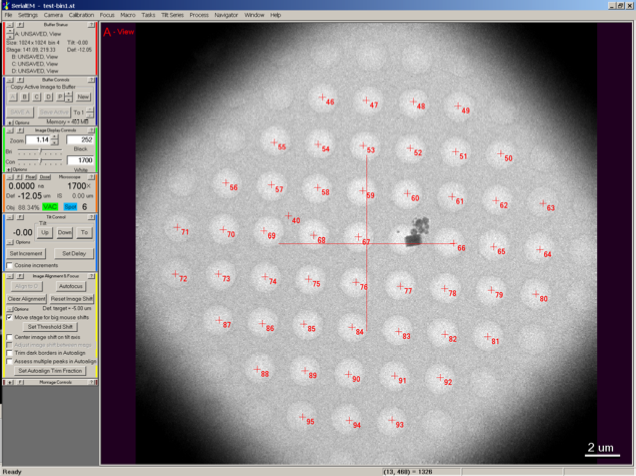636x476 pixels.
Task: Uncheck Move stage for big mouse shifts
Action: tap(10, 317)
